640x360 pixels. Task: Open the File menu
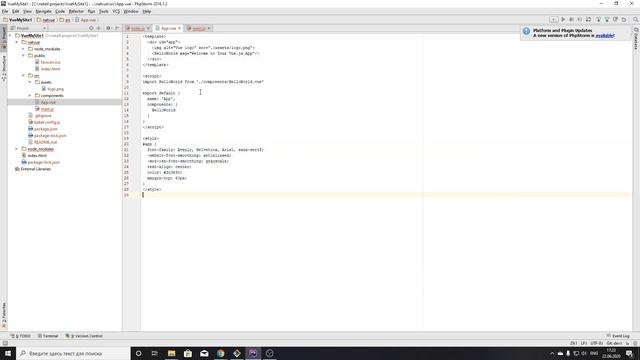coord(5,11)
